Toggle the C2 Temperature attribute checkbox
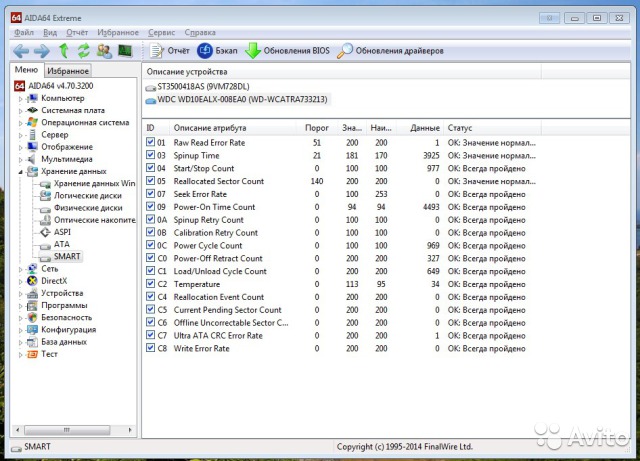Viewport: 640px width, 461px height. tap(151, 284)
